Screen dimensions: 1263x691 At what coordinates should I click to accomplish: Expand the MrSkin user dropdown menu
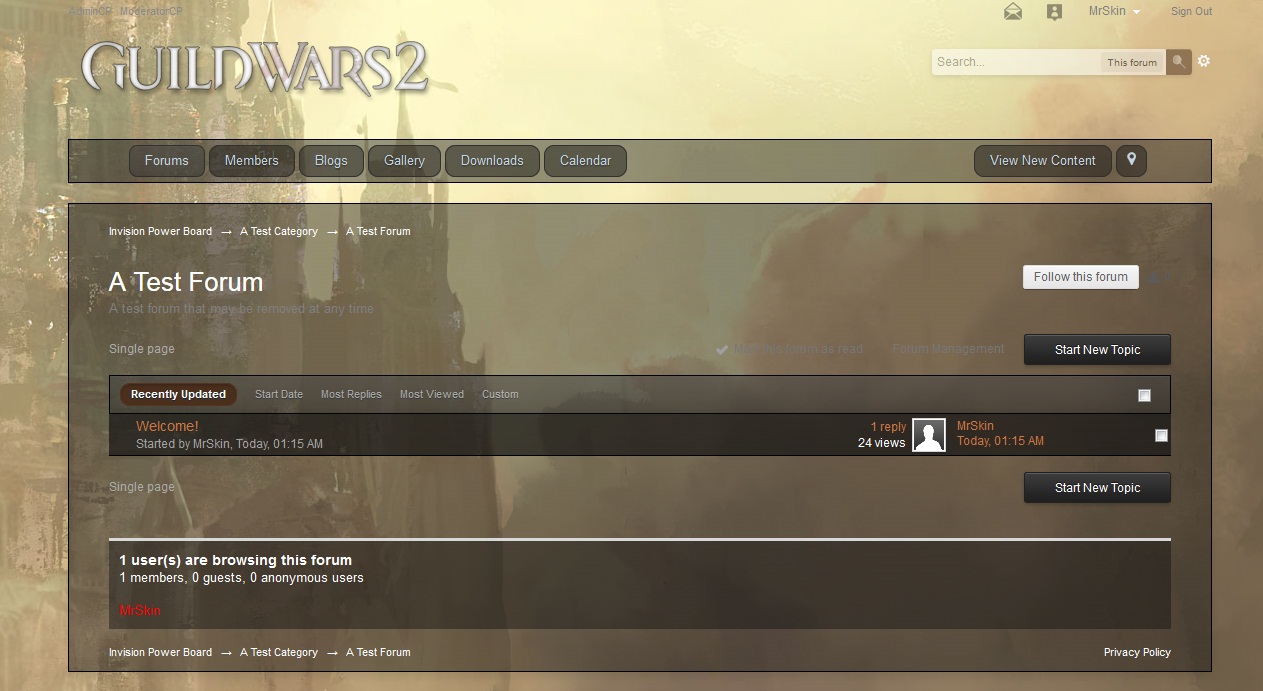coord(1114,12)
